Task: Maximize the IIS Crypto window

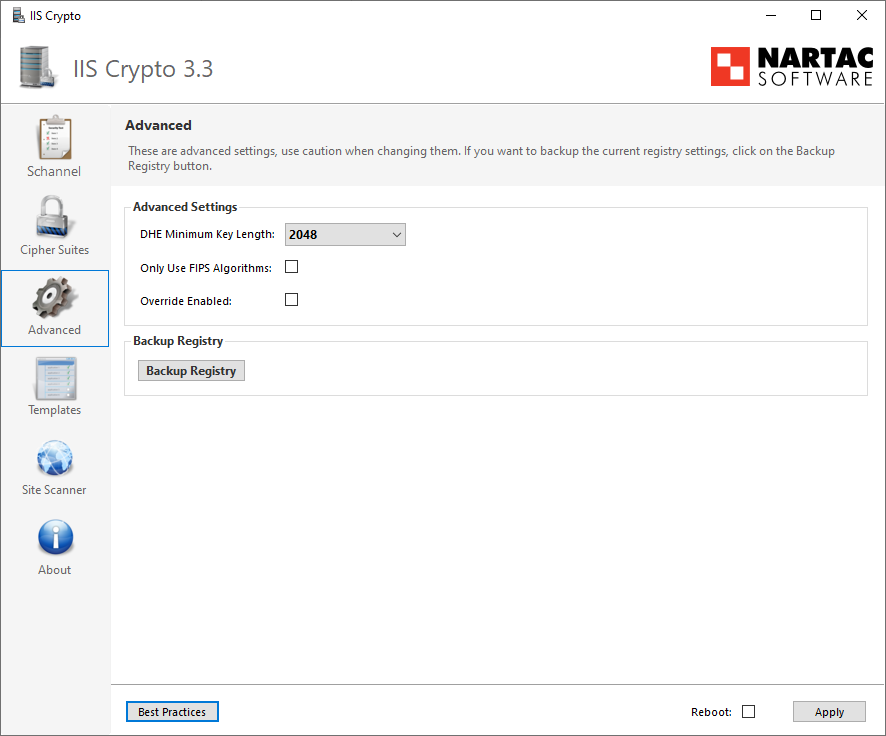Action: pyautogui.click(x=815, y=15)
